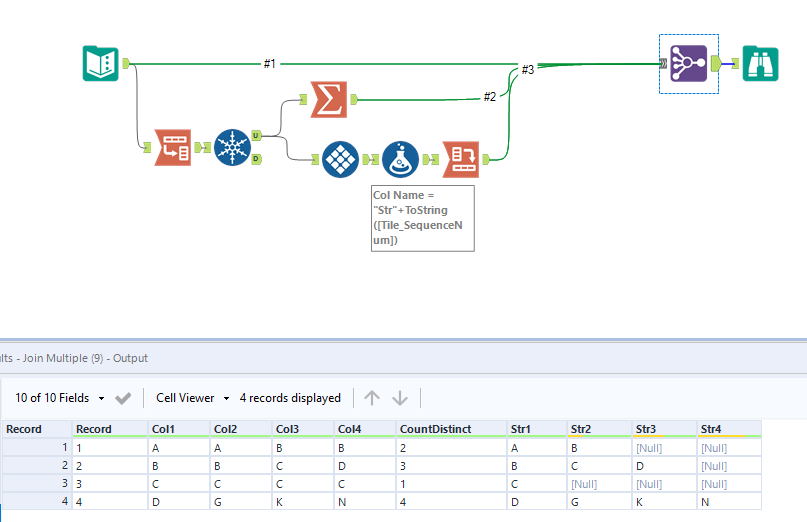The width and height of the screenshot is (807, 522).
Task: Click the next record down arrow
Action: [x=400, y=398]
